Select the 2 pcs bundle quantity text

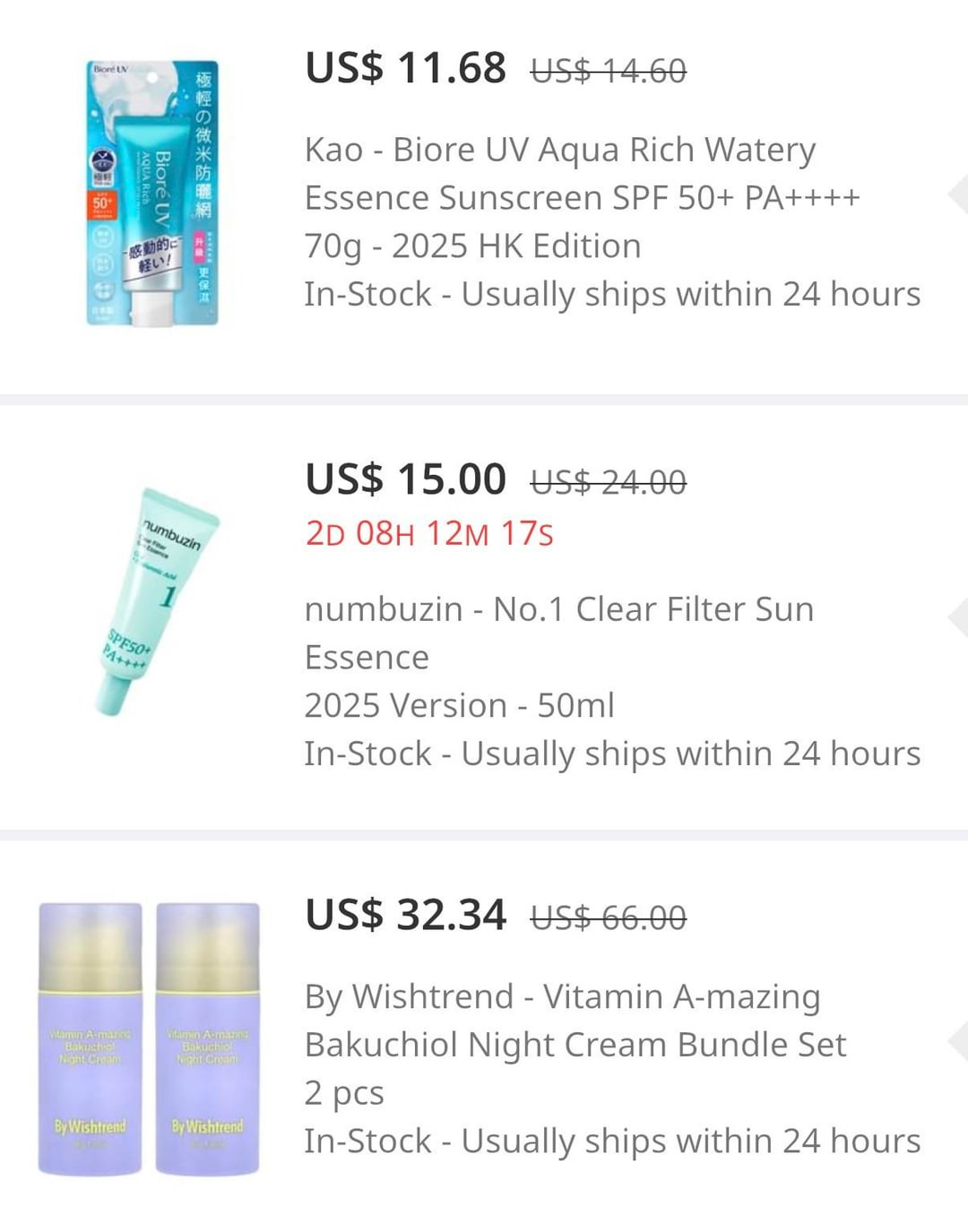click(344, 1093)
